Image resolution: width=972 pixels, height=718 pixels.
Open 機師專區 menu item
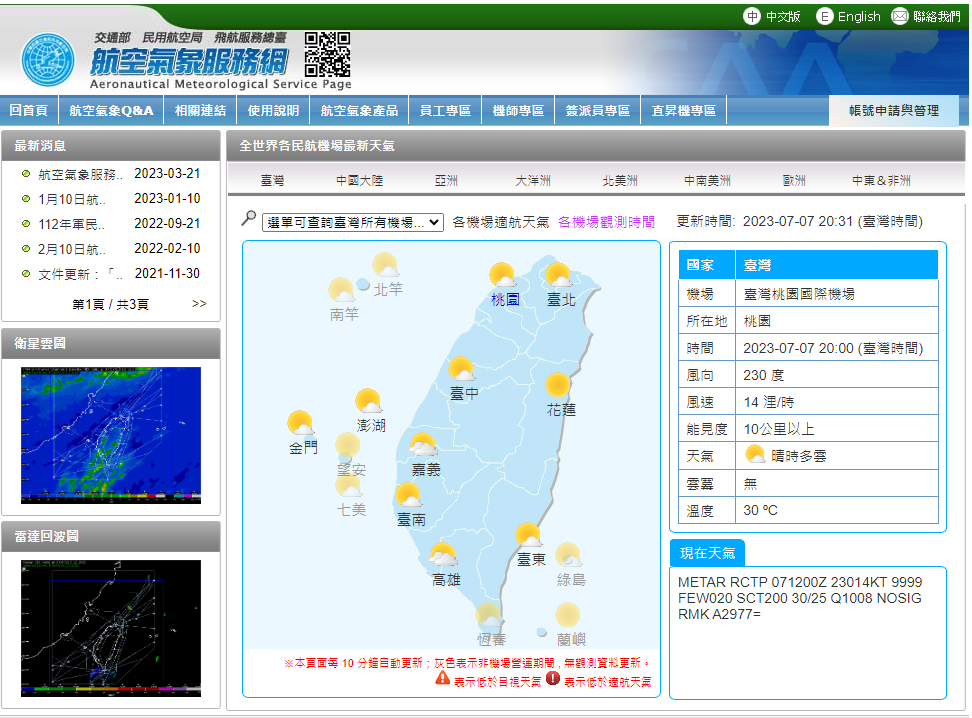tap(518, 110)
